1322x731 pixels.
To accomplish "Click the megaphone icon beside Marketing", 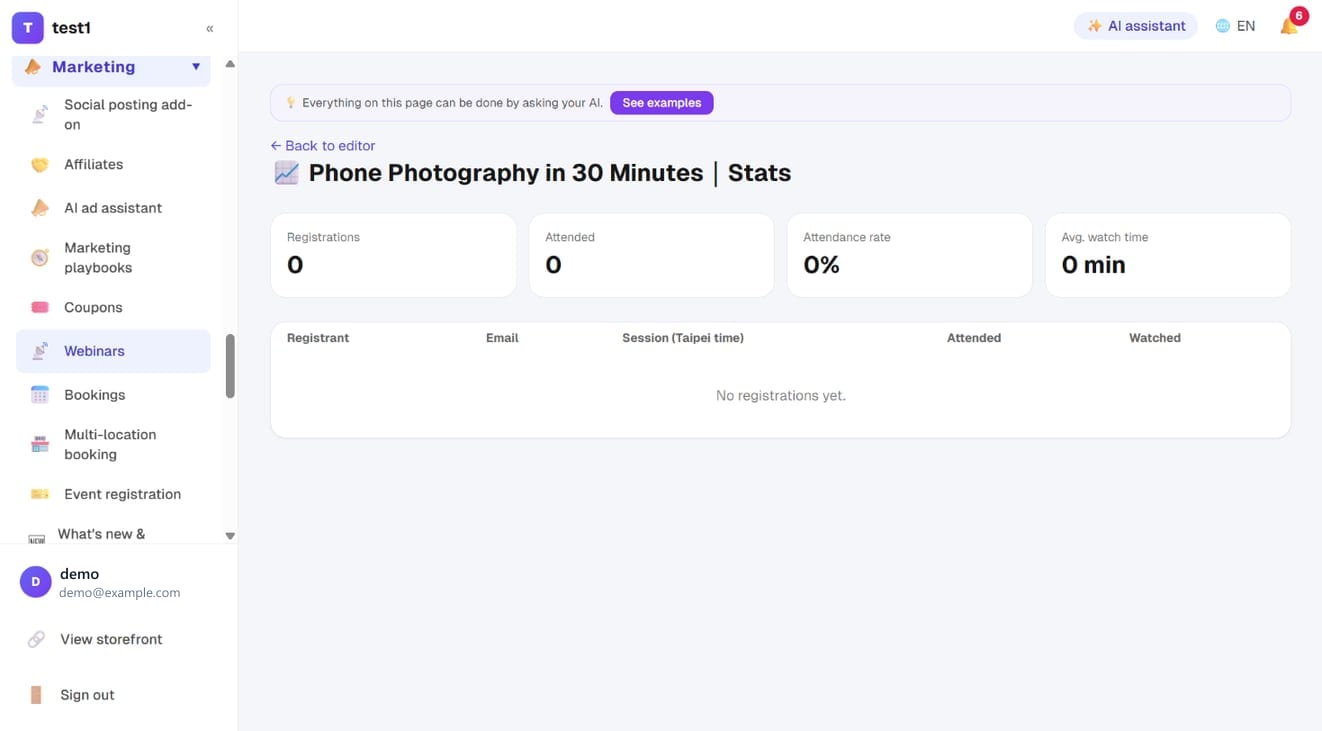I will [x=33, y=67].
